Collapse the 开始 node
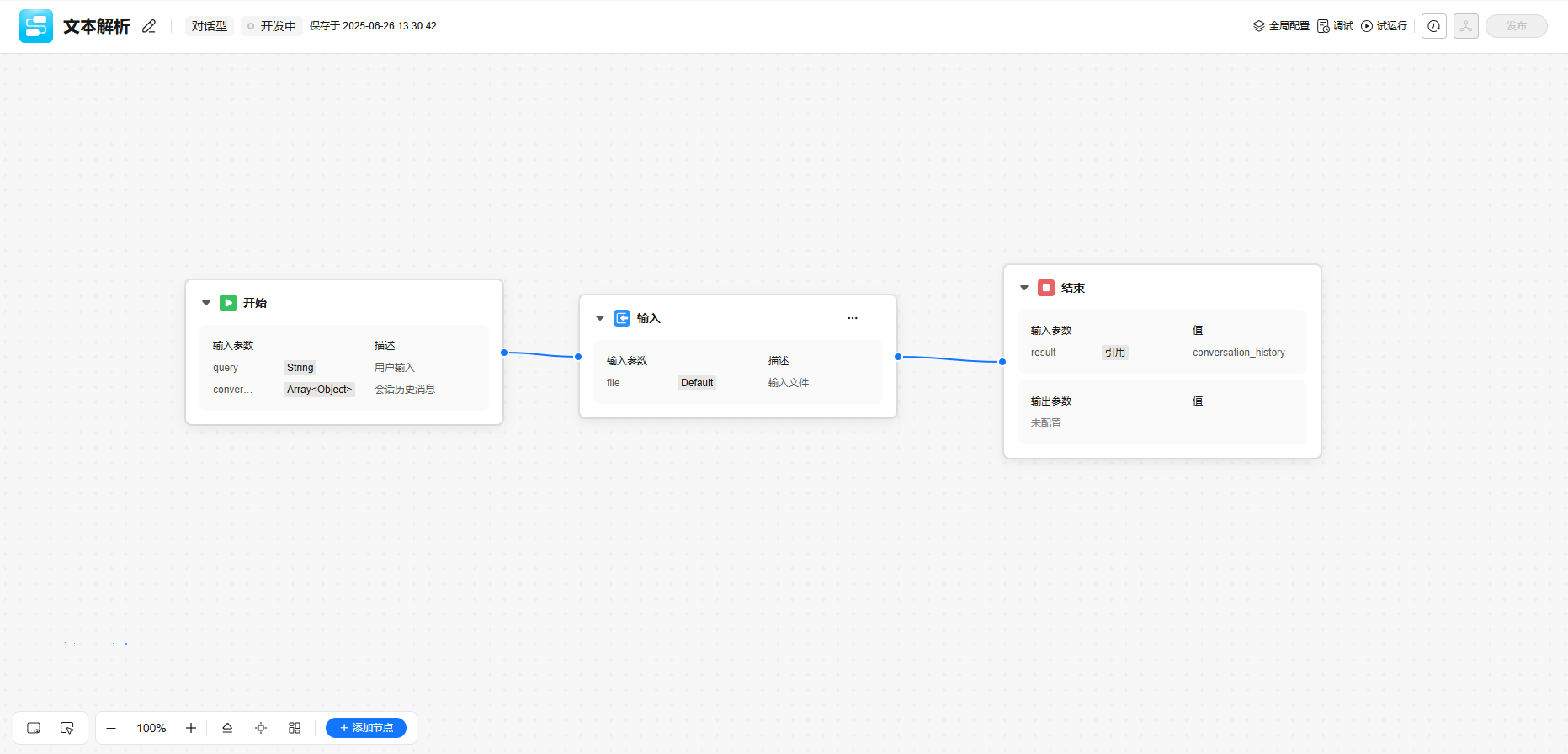The width and height of the screenshot is (1568, 754). (x=206, y=303)
